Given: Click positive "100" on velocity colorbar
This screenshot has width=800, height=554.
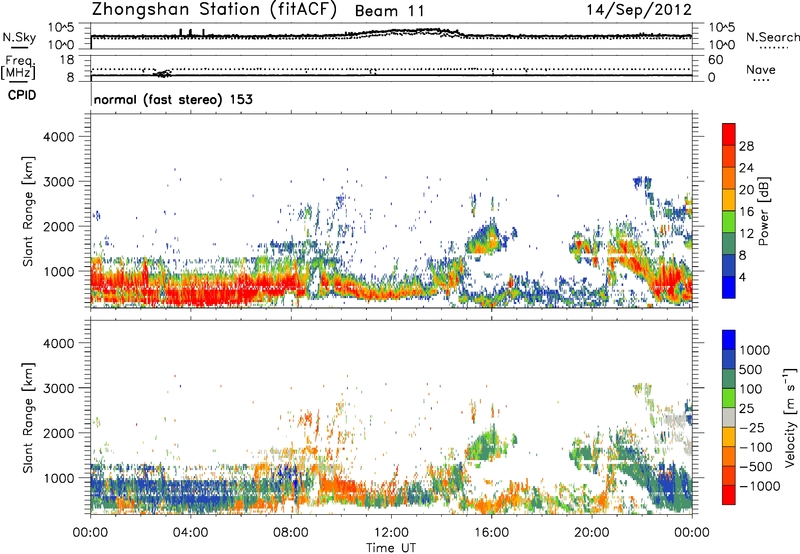Looking at the screenshot, I should pyautogui.click(x=751, y=389).
